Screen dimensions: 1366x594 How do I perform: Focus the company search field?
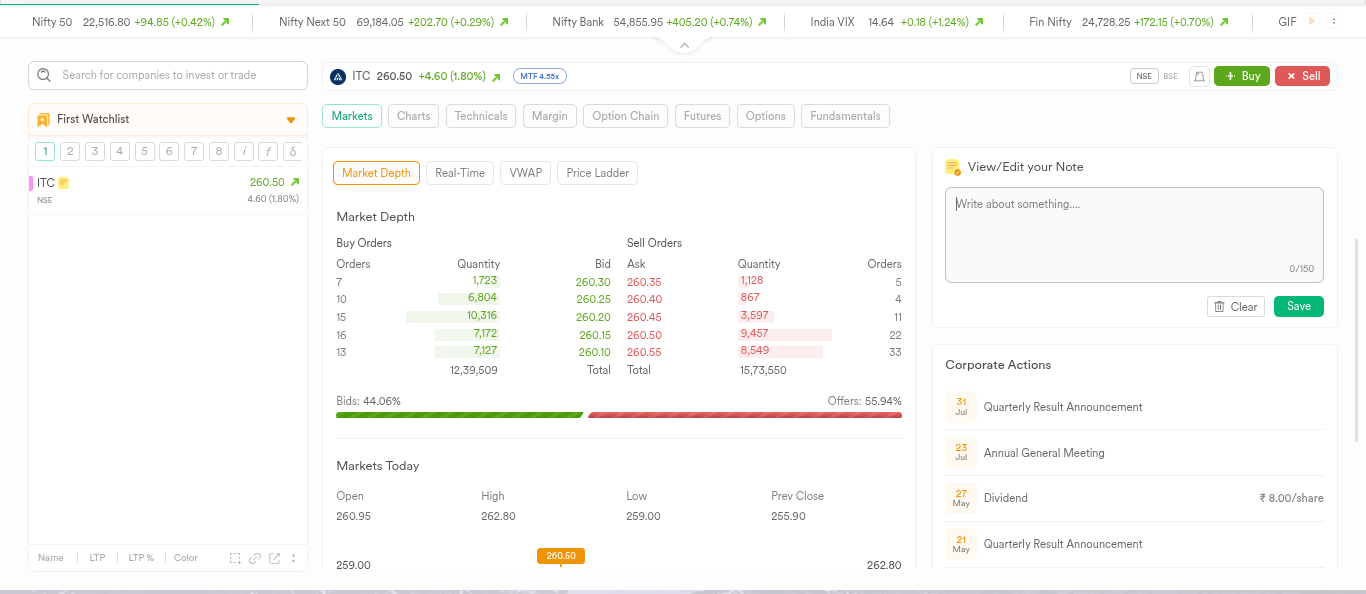[x=168, y=75]
